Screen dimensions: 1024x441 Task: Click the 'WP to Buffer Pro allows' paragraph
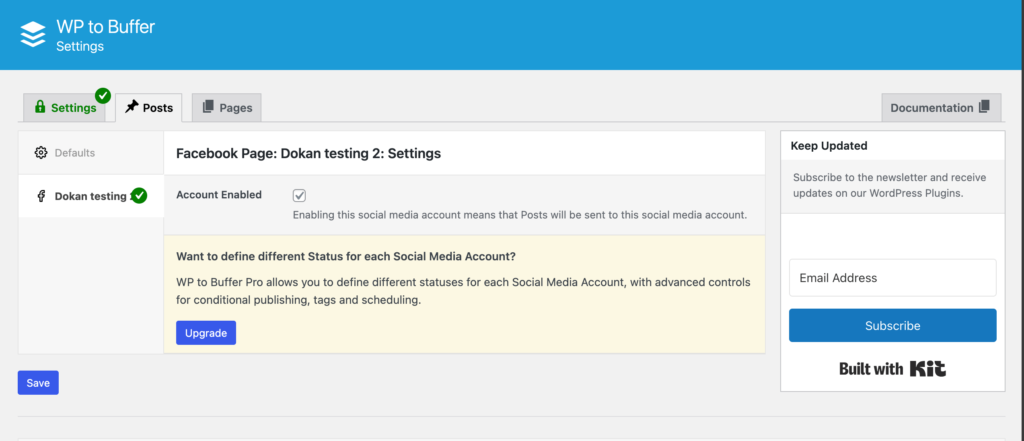(463, 291)
